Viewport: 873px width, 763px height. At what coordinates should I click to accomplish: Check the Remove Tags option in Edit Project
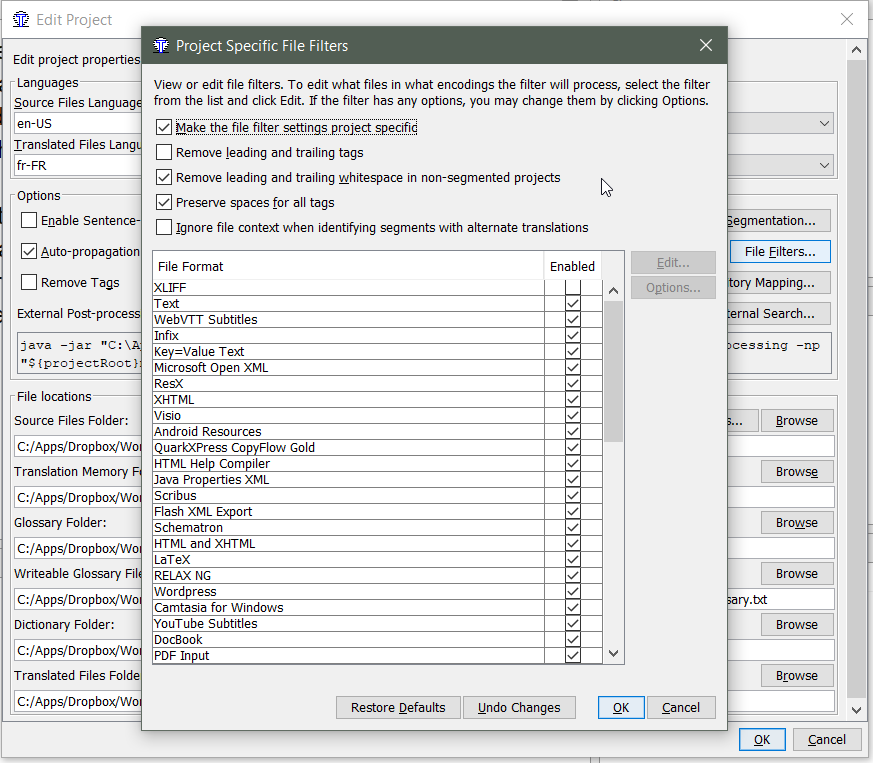coord(29,282)
